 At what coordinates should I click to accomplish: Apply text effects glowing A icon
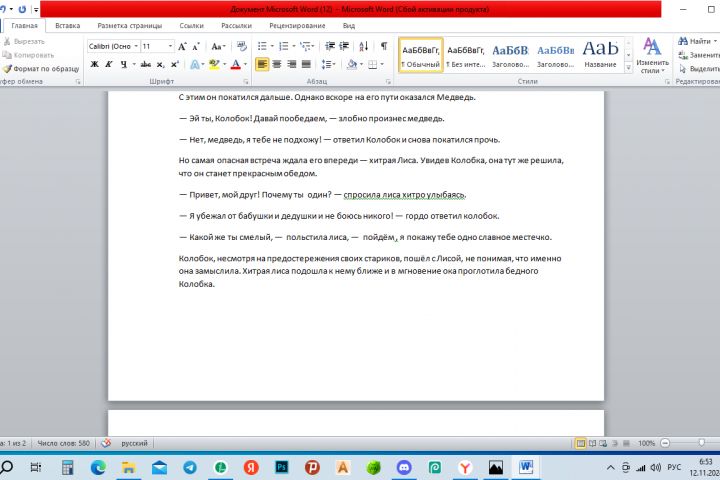(195, 64)
